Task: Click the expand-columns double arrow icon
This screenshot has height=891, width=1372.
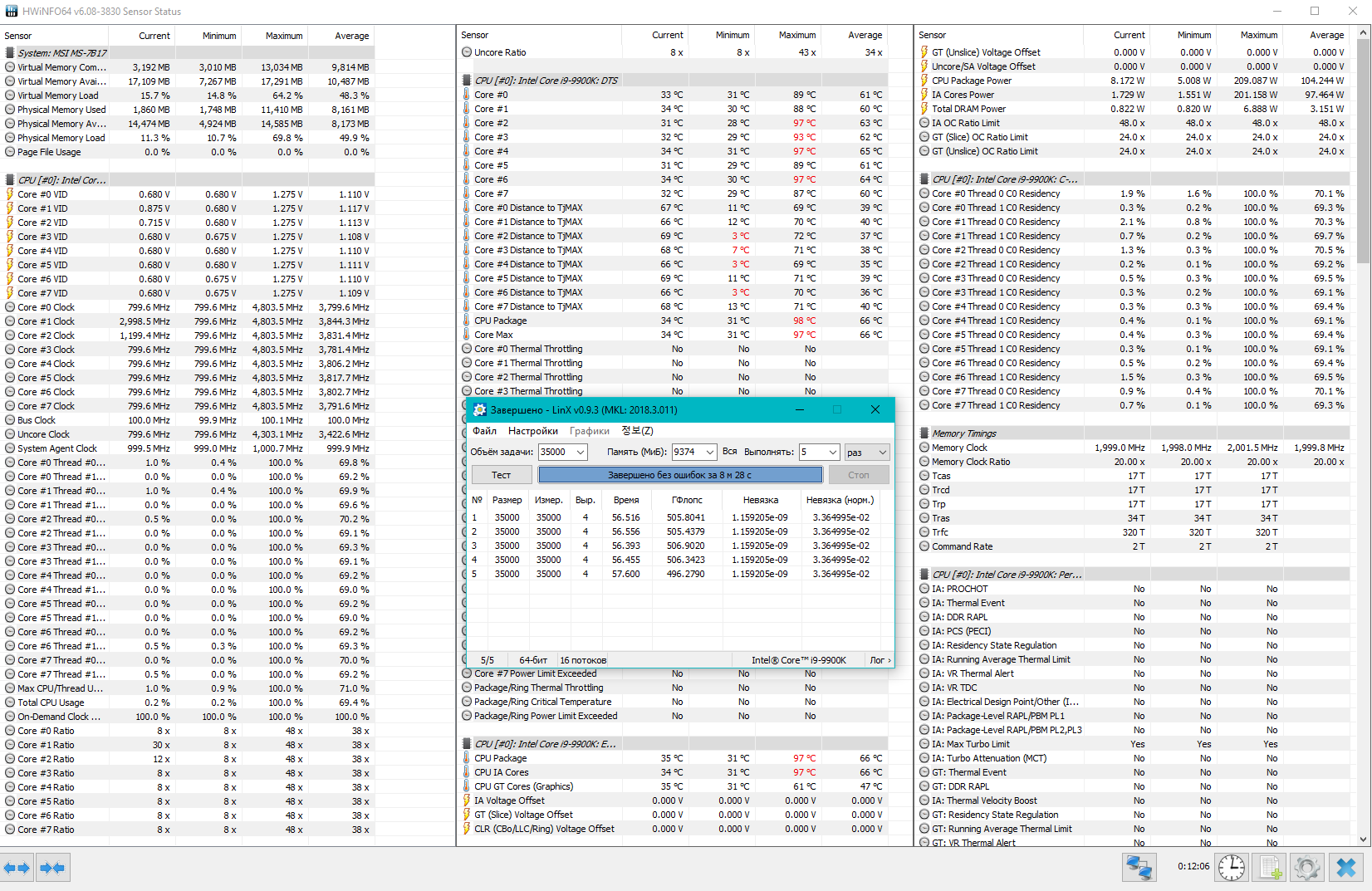Action: (x=17, y=869)
